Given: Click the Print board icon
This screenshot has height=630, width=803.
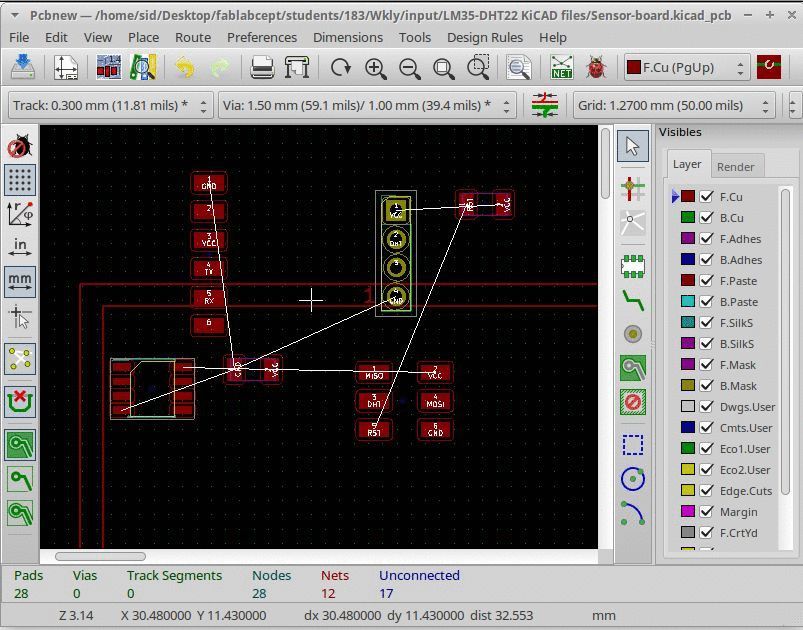Looking at the screenshot, I should [262, 68].
